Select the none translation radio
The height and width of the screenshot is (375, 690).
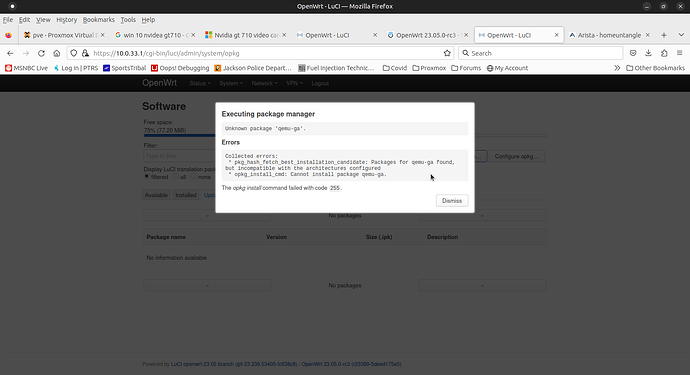click(194, 176)
